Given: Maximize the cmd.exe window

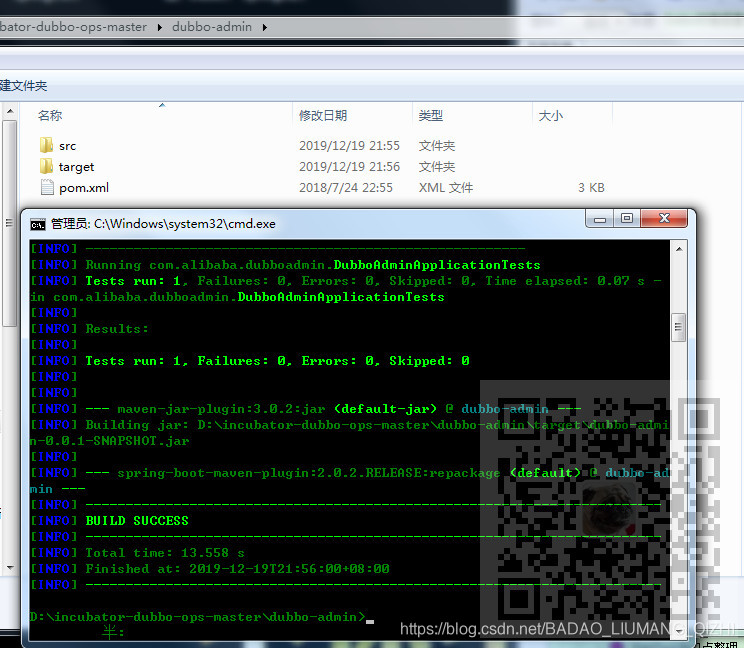Looking at the screenshot, I should (x=627, y=219).
